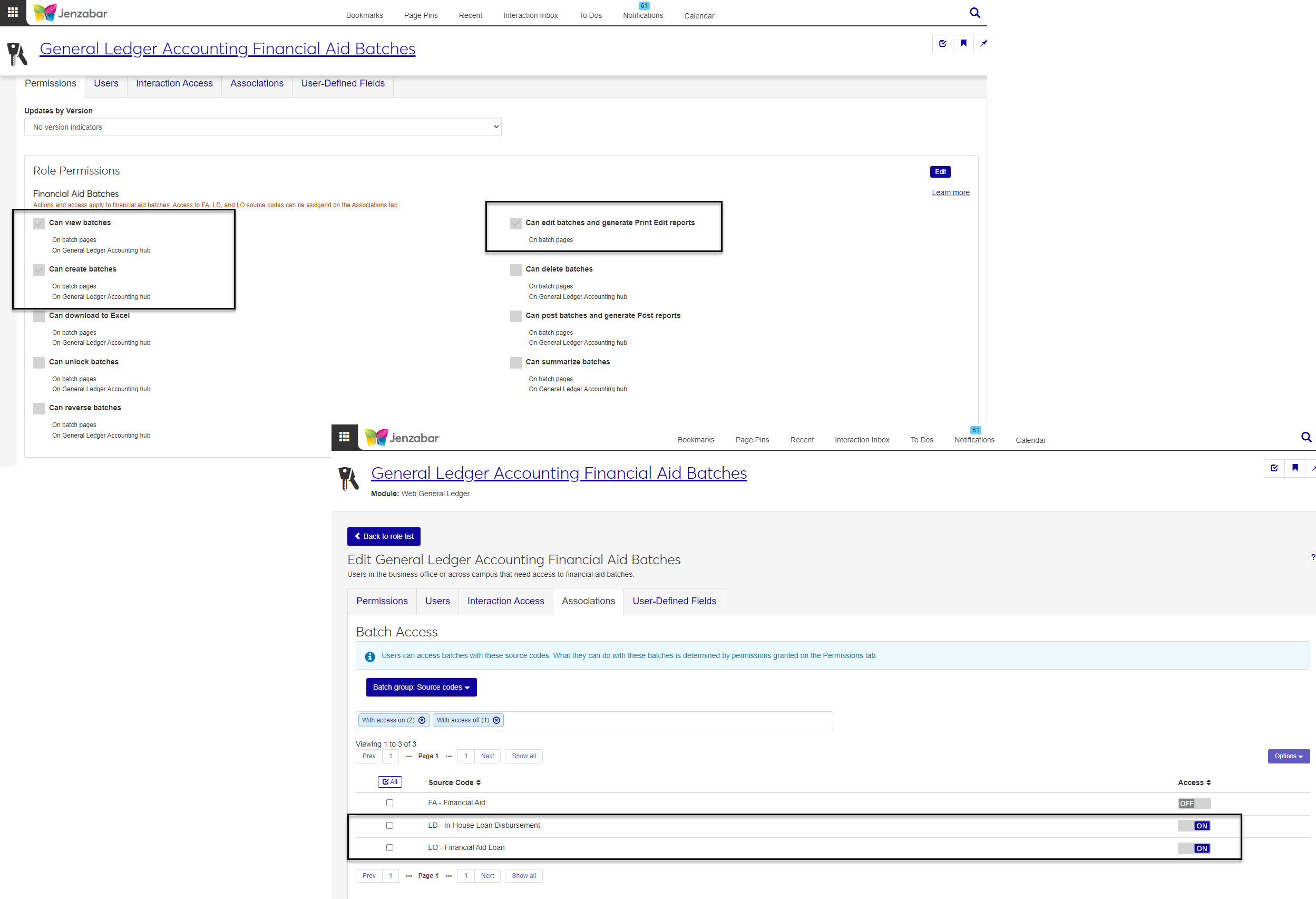Click the Edit button in Role Permissions
Image resolution: width=1316 pixels, height=899 pixels.
pyautogui.click(x=940, y=172)
